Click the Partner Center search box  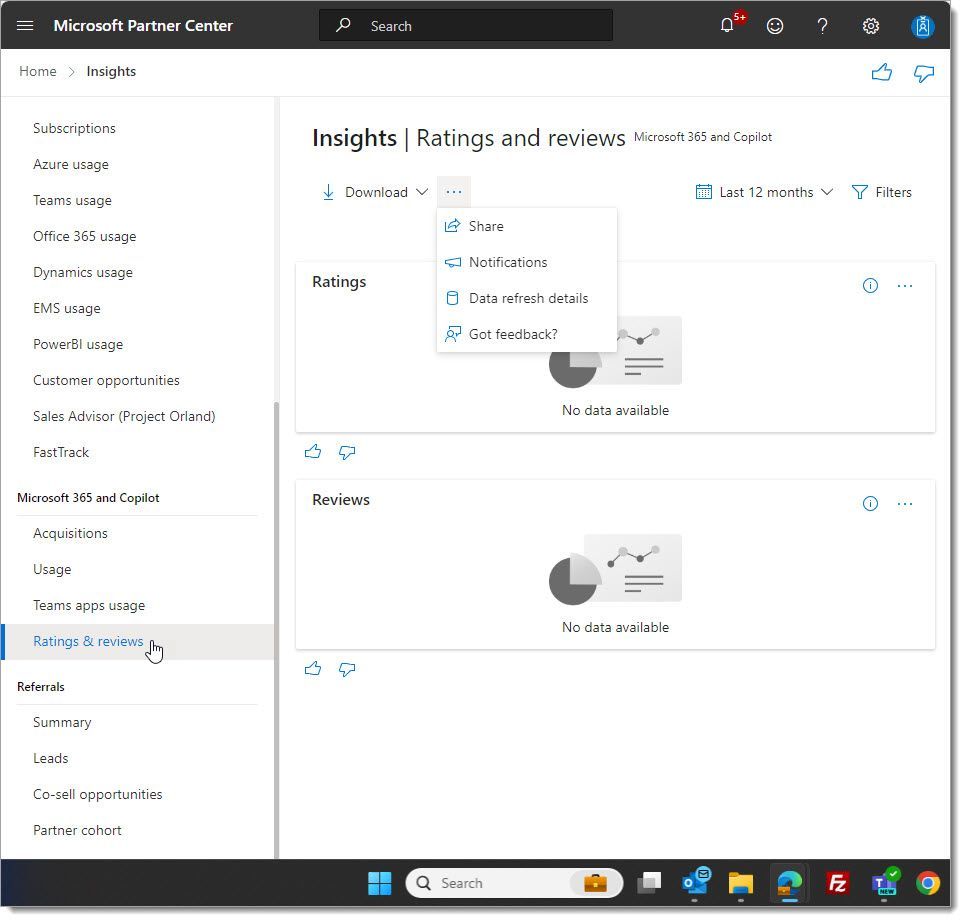(466, 26)
